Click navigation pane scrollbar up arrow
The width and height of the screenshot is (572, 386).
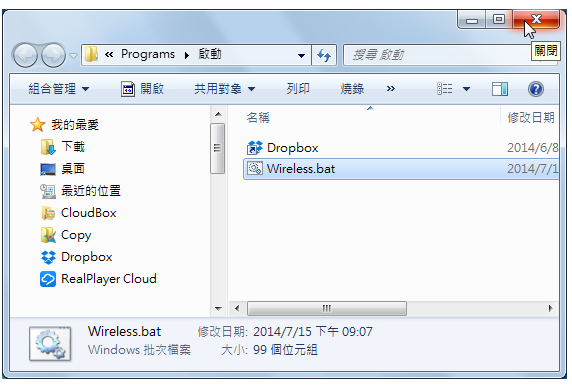pyautogui.click(x=218, y=114)
